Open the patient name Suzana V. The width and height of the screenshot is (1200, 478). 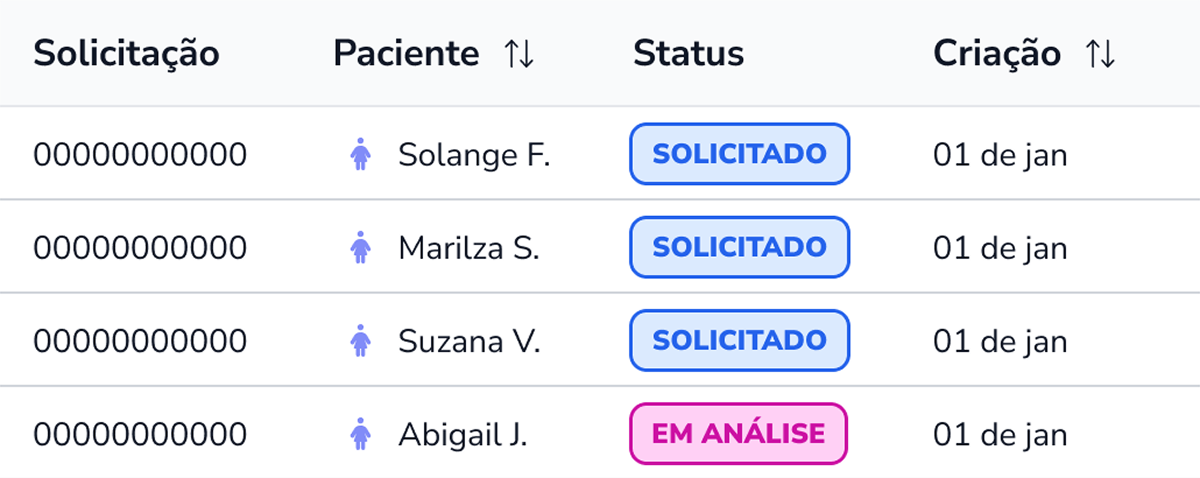[x=469, y=342]
